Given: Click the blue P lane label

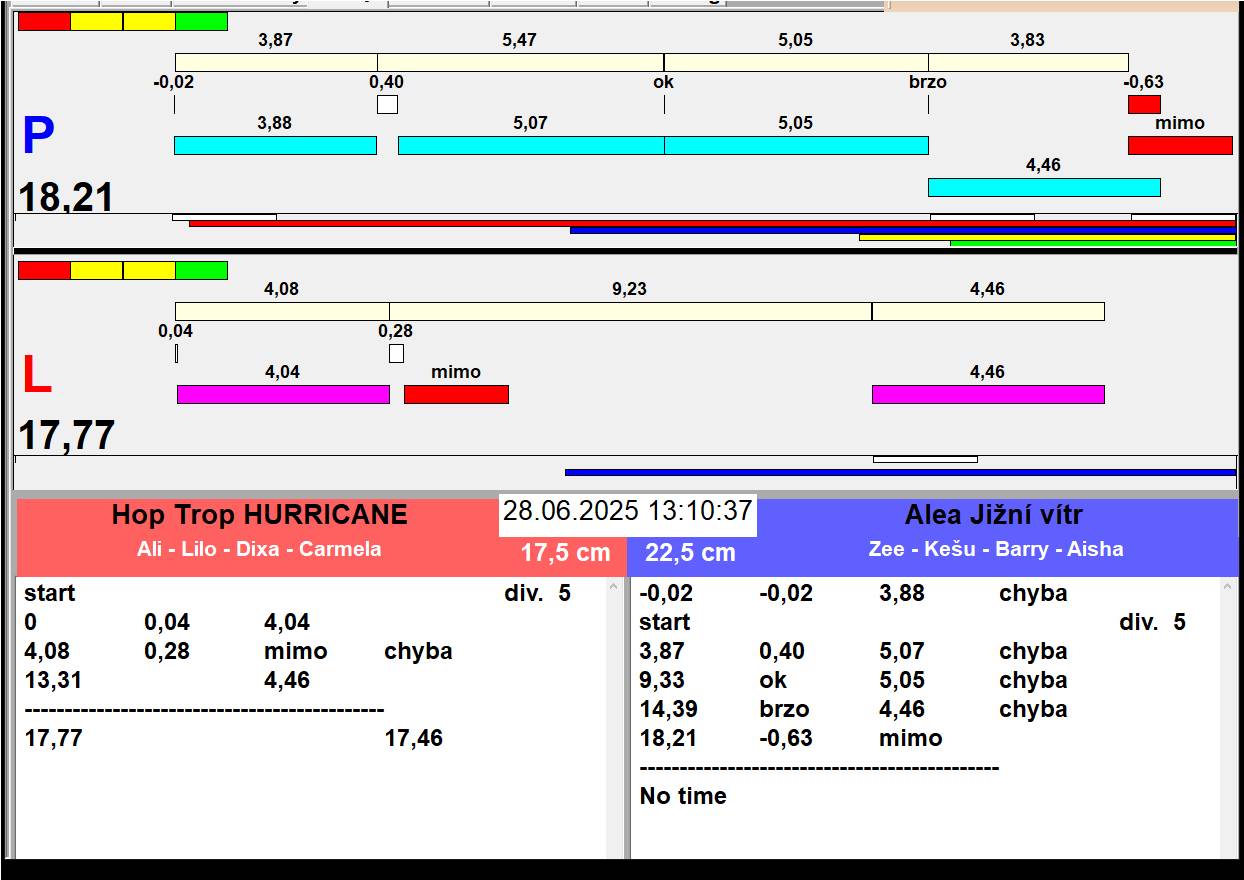Looking at the screenshot, I should click(38, 137).
